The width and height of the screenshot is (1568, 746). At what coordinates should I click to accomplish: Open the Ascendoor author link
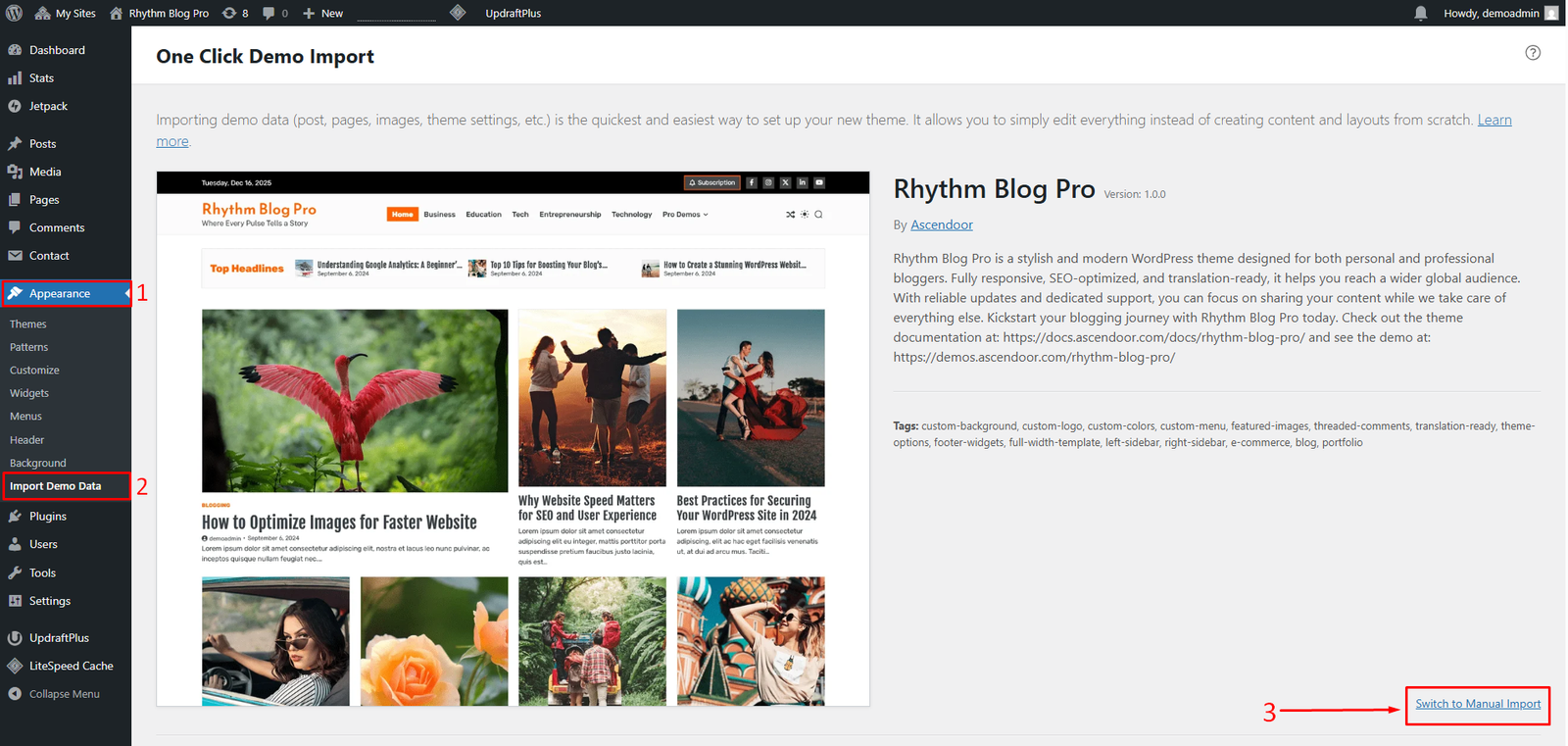click(941, 224)
